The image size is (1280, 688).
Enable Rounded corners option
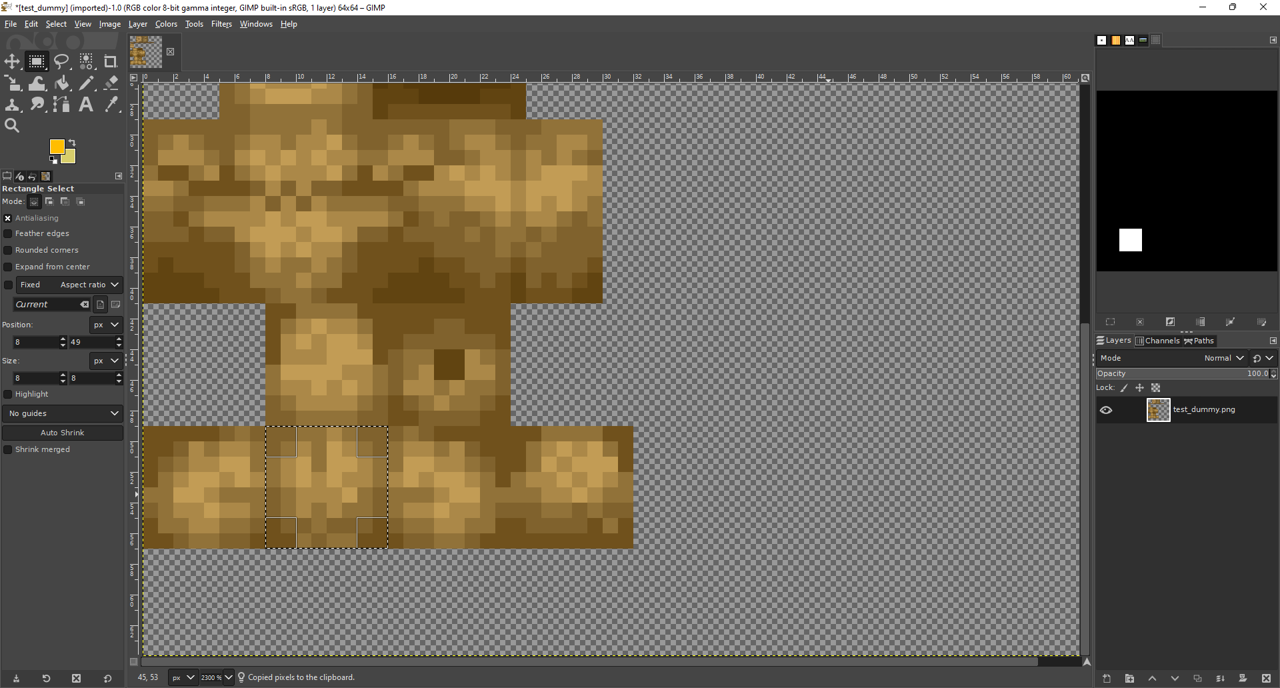click(x=8, y=250)
